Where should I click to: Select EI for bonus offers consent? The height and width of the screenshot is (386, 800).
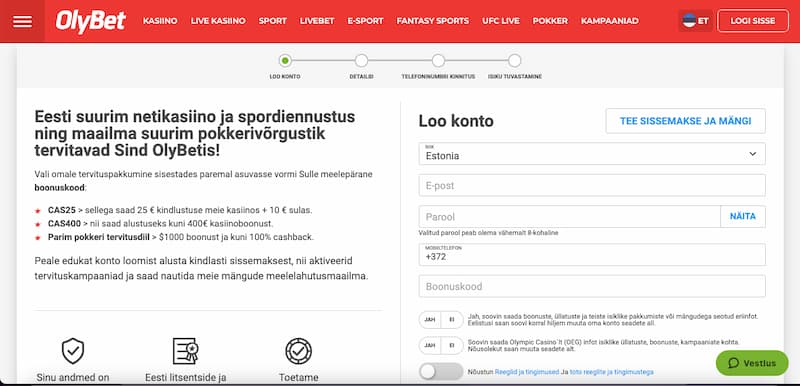452,320
